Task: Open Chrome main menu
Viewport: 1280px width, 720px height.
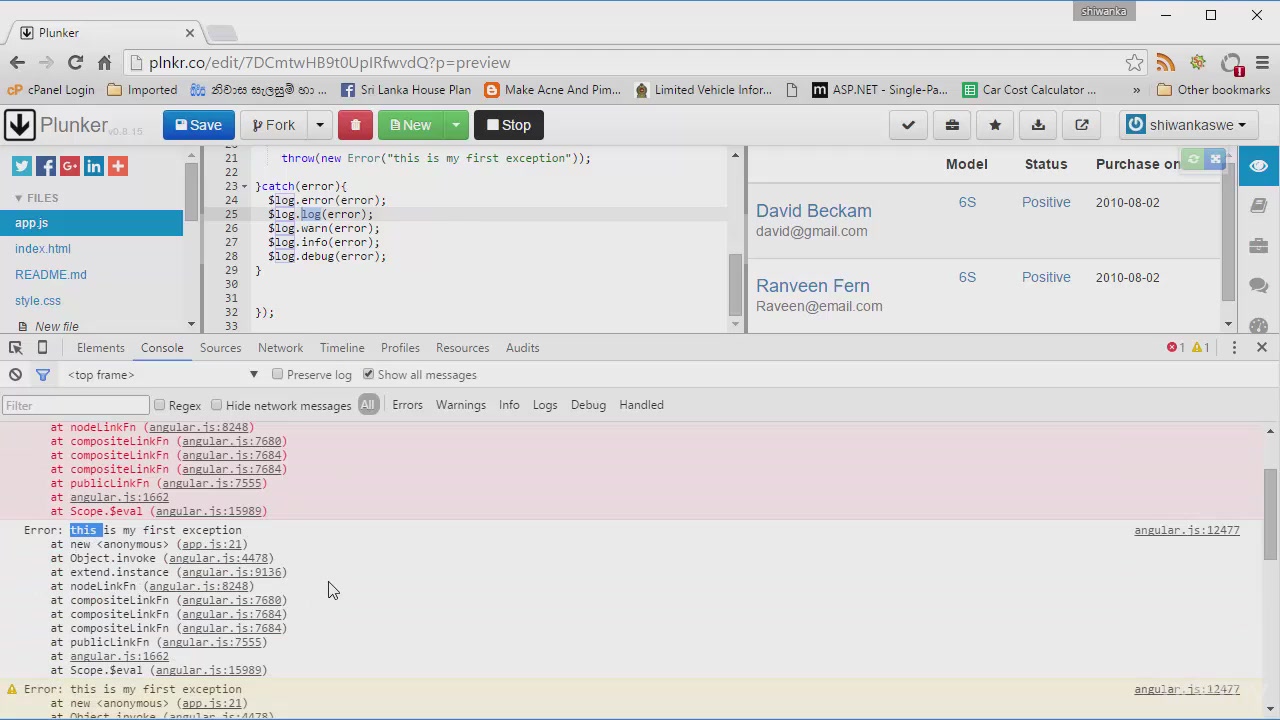Action: click(x=1262, y=63)
